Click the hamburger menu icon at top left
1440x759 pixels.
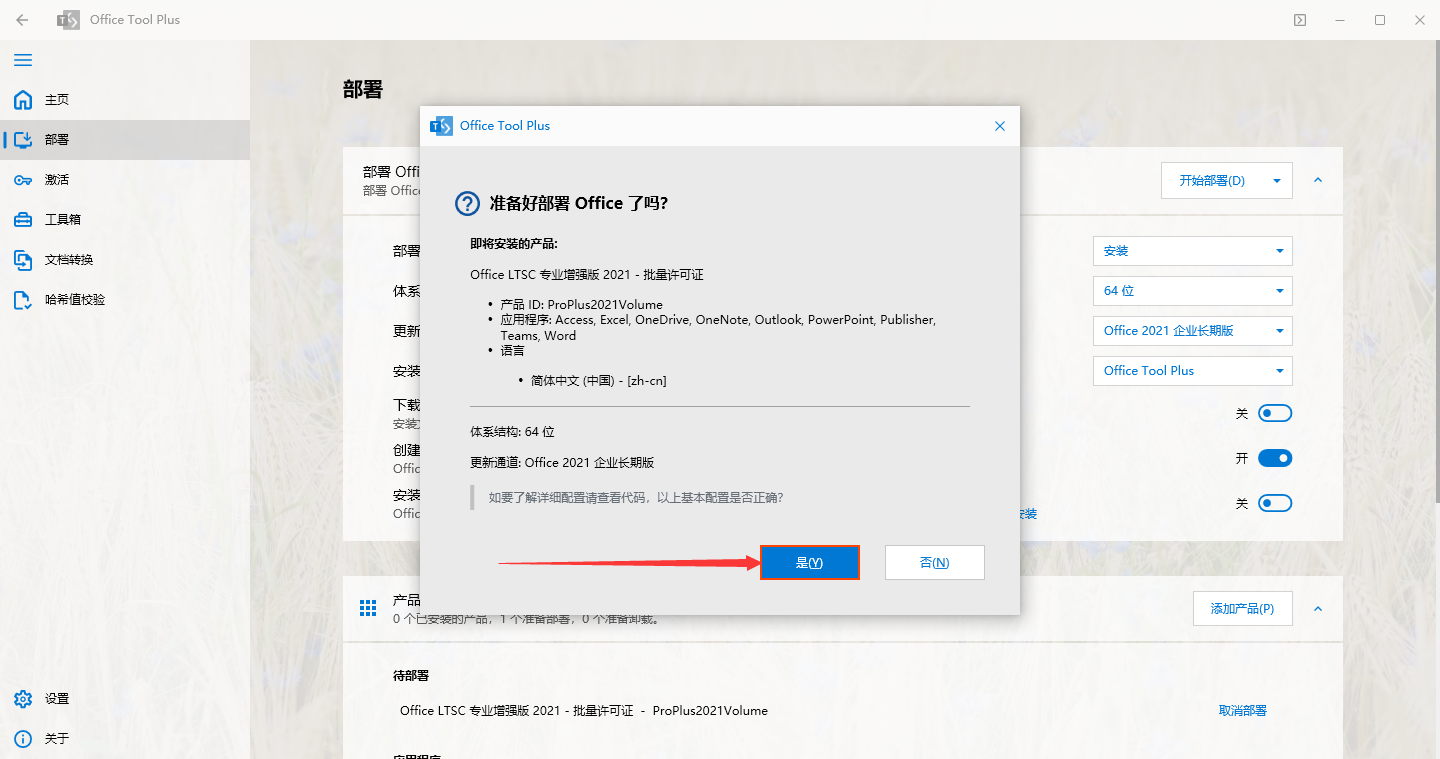[23, 60]
